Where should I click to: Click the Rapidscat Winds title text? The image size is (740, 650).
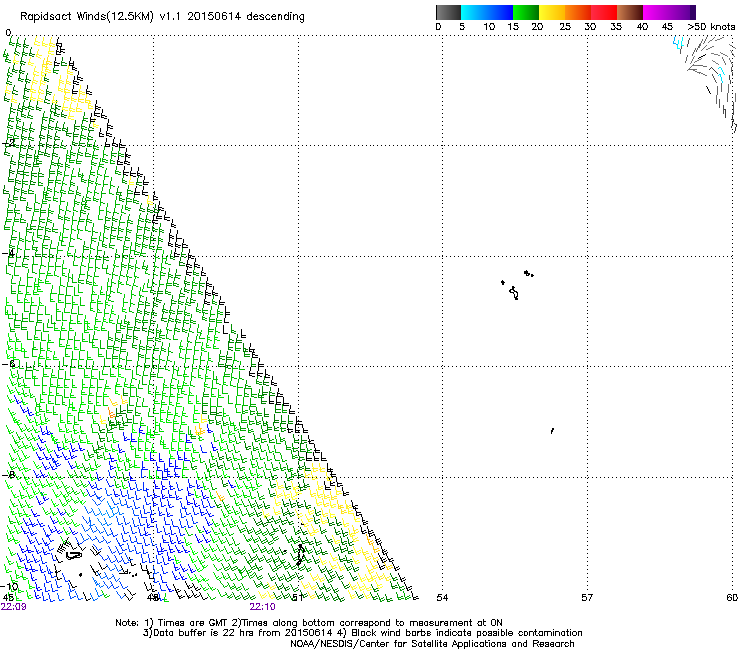click(162, 17)
